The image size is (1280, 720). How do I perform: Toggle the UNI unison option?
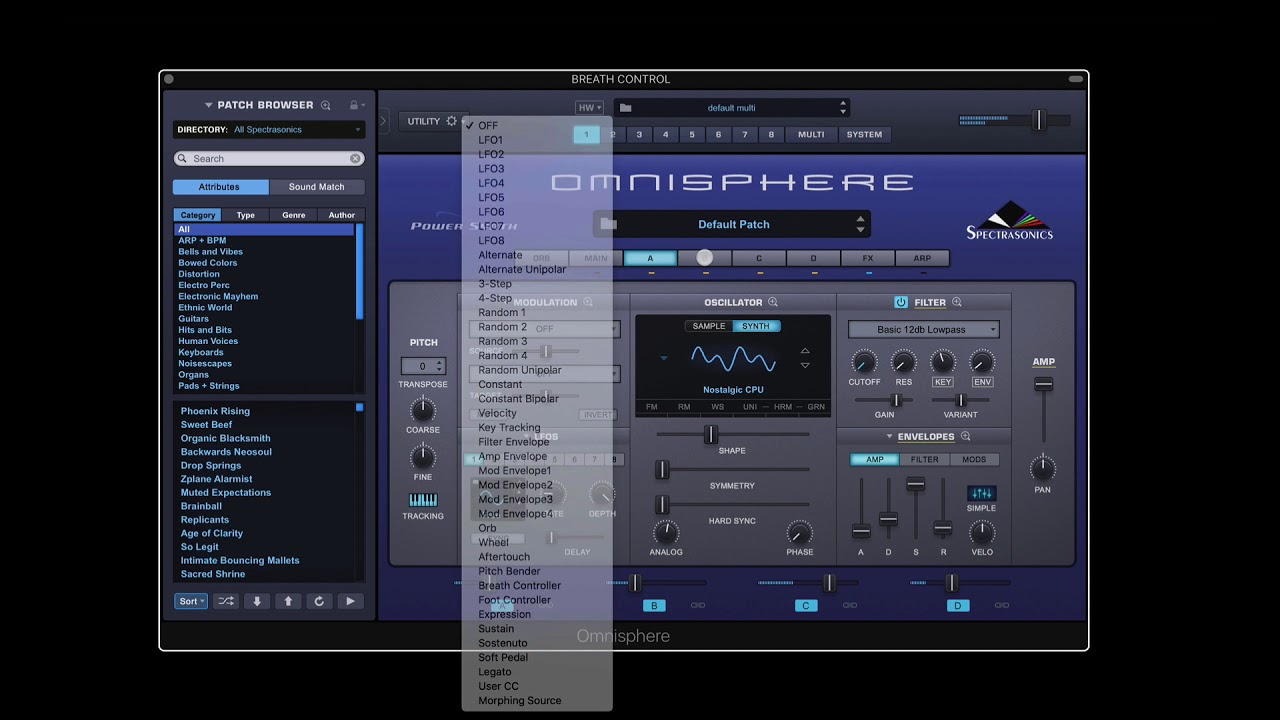(x=750, y=407)
